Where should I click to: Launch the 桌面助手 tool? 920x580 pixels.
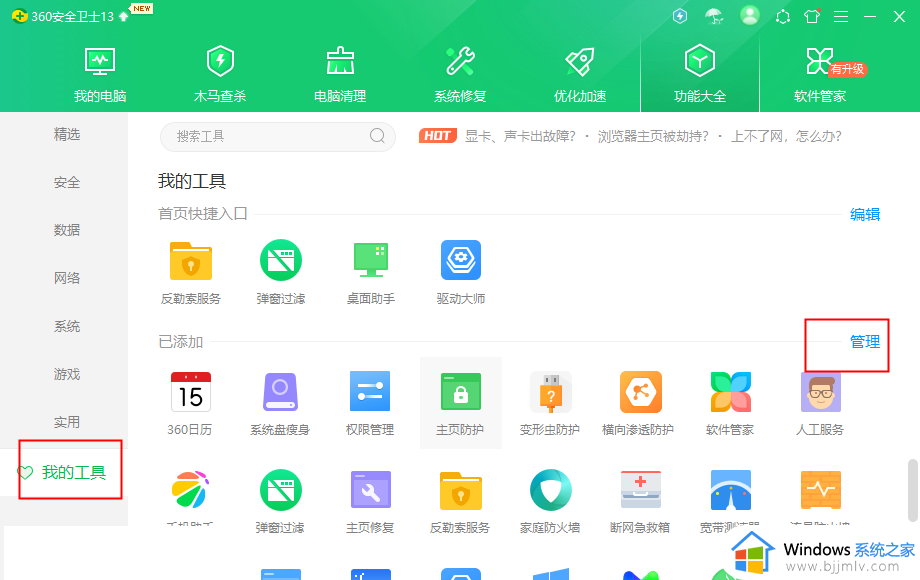click(x=371, y=273)
